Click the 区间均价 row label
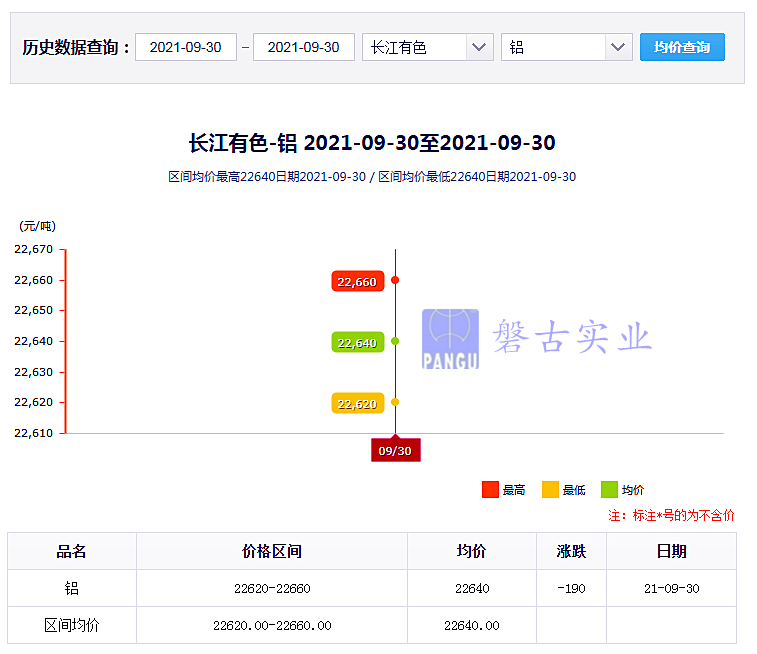This screenshot has height=654, width=757. pos(71,626)
